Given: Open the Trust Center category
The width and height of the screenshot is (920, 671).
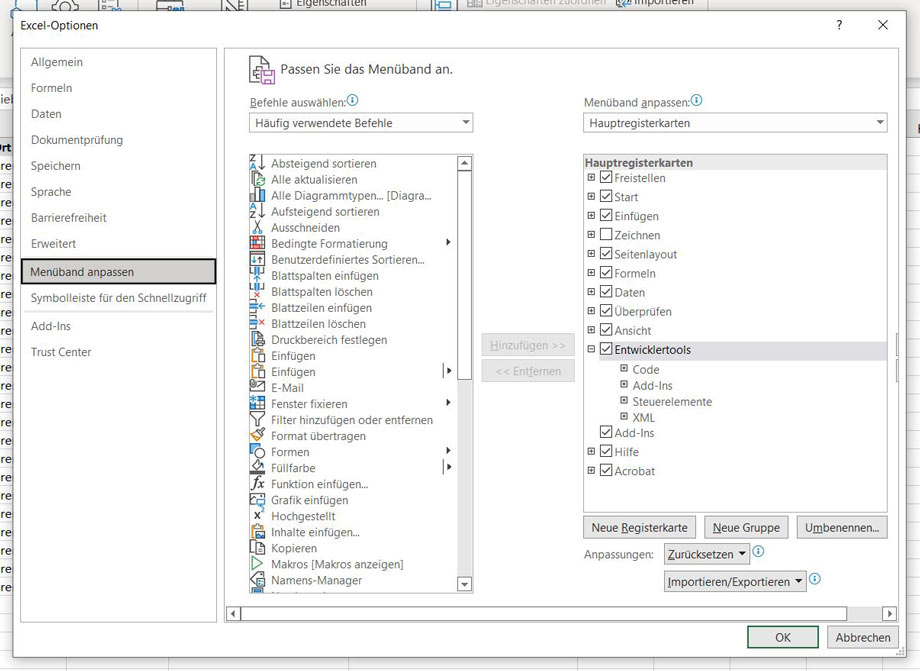Looking at the screenshot, I should (119, 352).
